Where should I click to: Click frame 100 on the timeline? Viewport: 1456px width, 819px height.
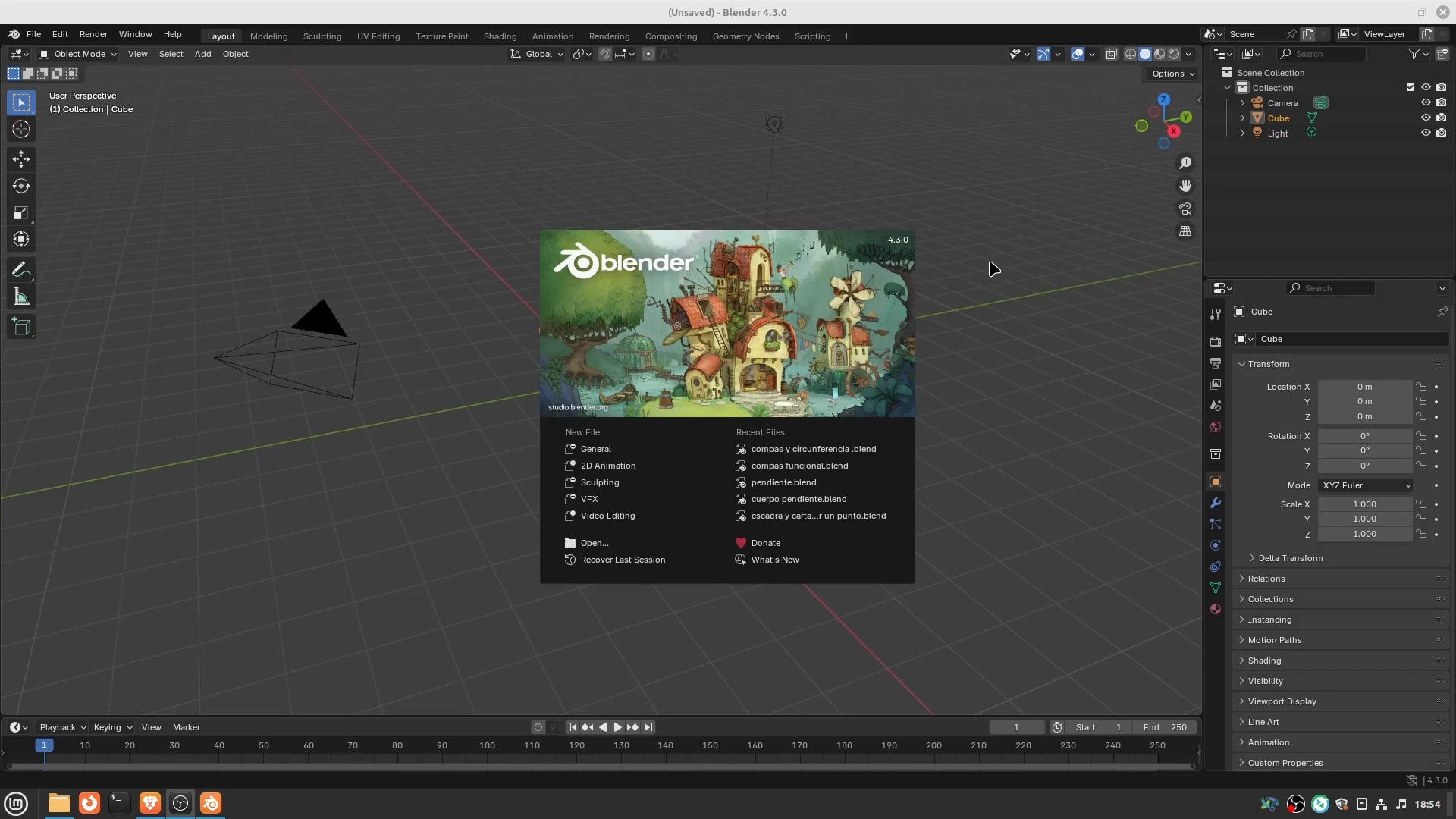(487, 746)
